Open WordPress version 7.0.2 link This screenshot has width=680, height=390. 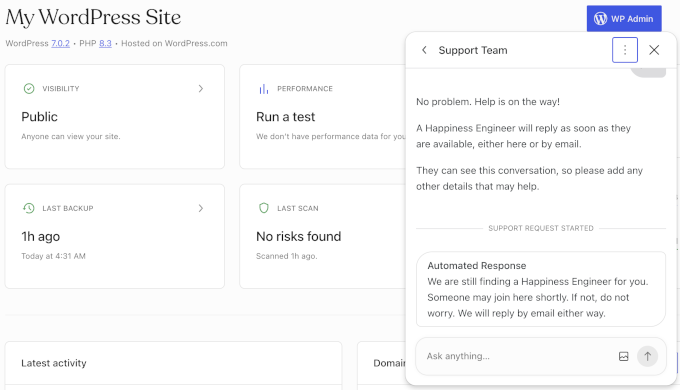[60, 43]
